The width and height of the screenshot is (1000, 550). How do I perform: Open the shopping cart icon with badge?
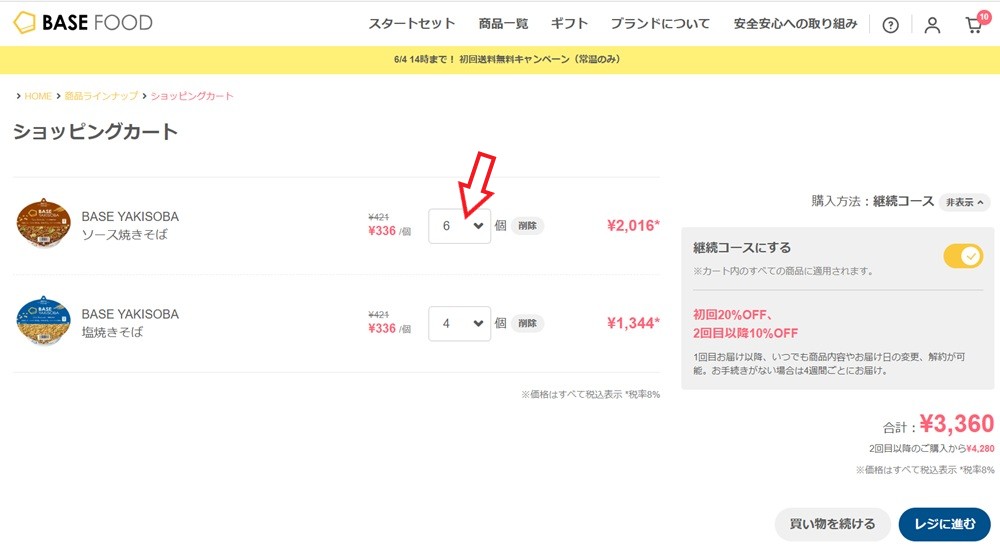click(x=977, y=23)
